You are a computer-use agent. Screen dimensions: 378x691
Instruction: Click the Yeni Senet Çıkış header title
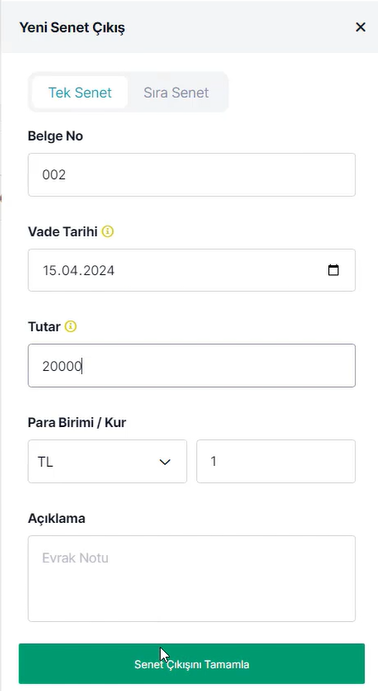(x=72, y=27)
